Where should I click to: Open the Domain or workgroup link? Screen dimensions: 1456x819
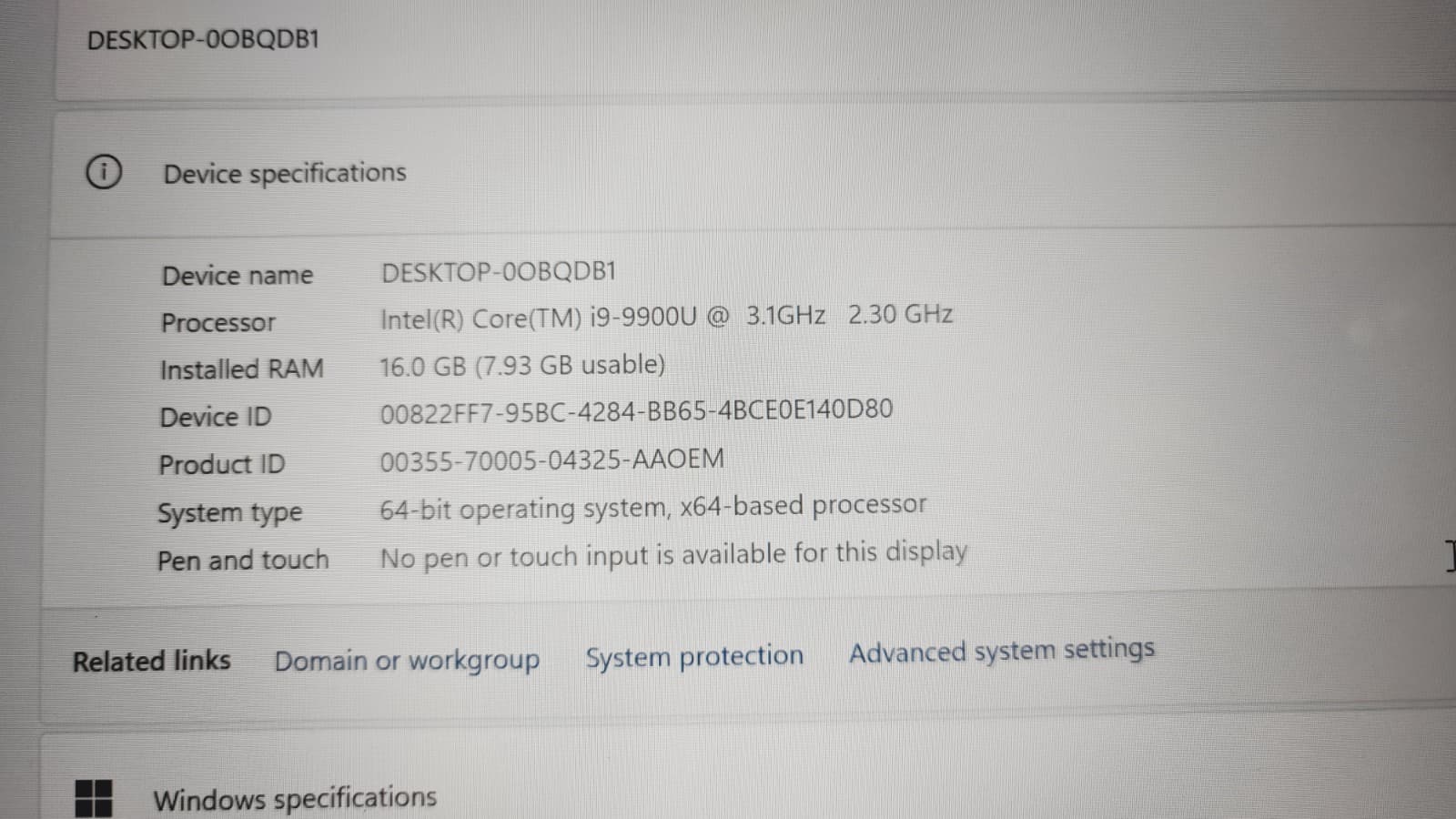tap(407, 661)
